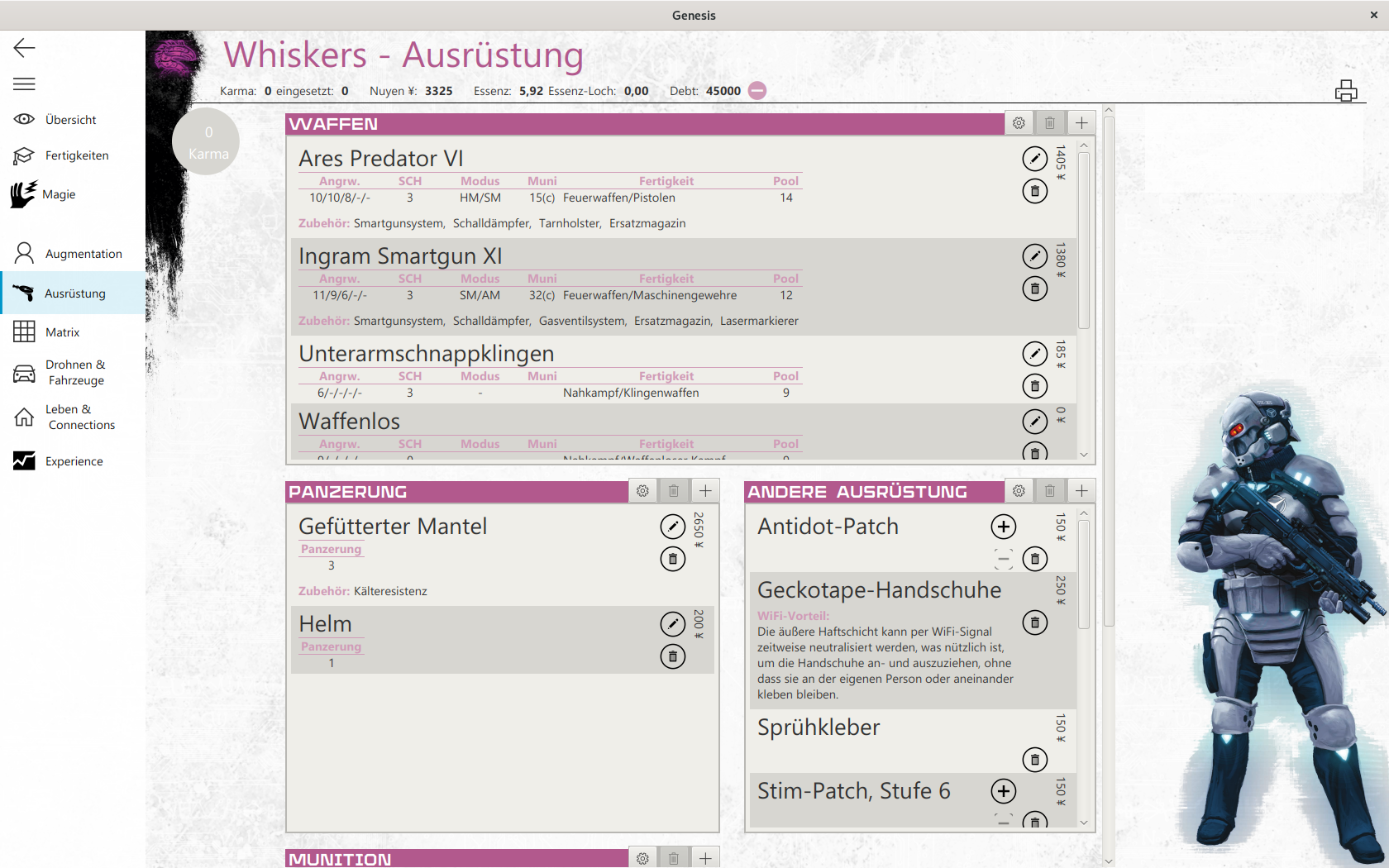Image resolution: width=1389 pixels, height=868 pixels.
Task: Add new armor in Panzerung section
Action: click(704, 491)
